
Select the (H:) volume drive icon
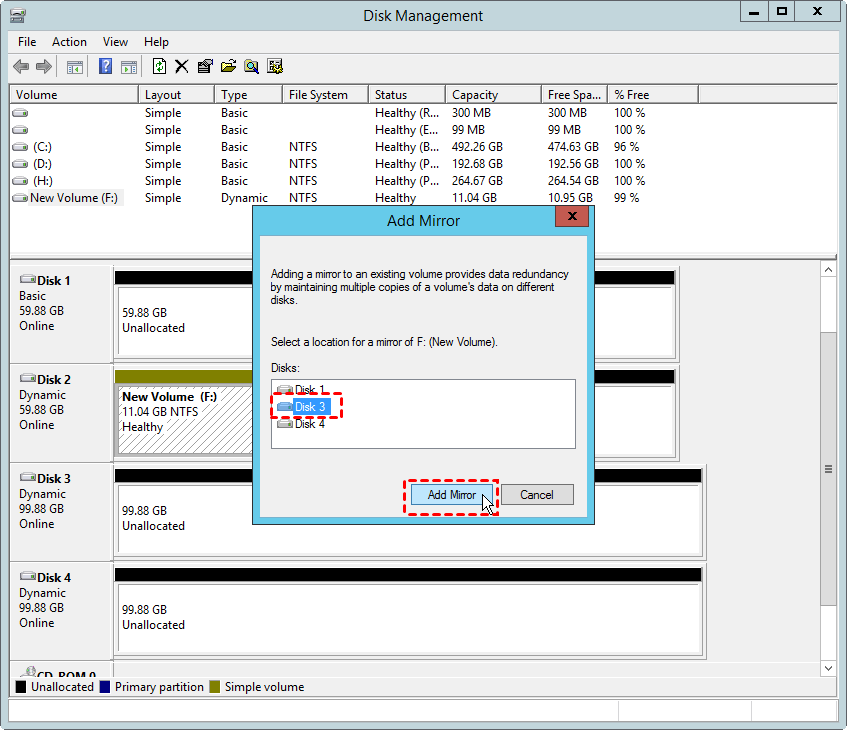click(21, 181)
